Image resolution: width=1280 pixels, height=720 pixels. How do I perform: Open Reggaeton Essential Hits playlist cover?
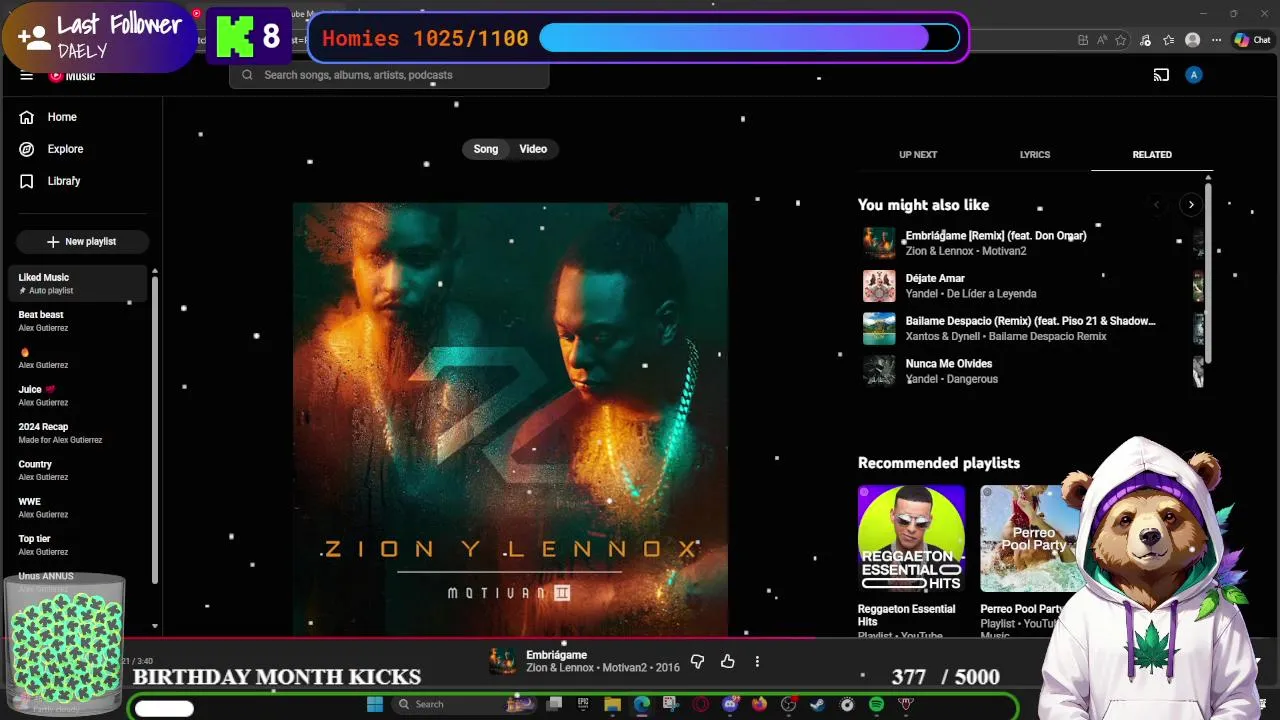tap(911, 539)
